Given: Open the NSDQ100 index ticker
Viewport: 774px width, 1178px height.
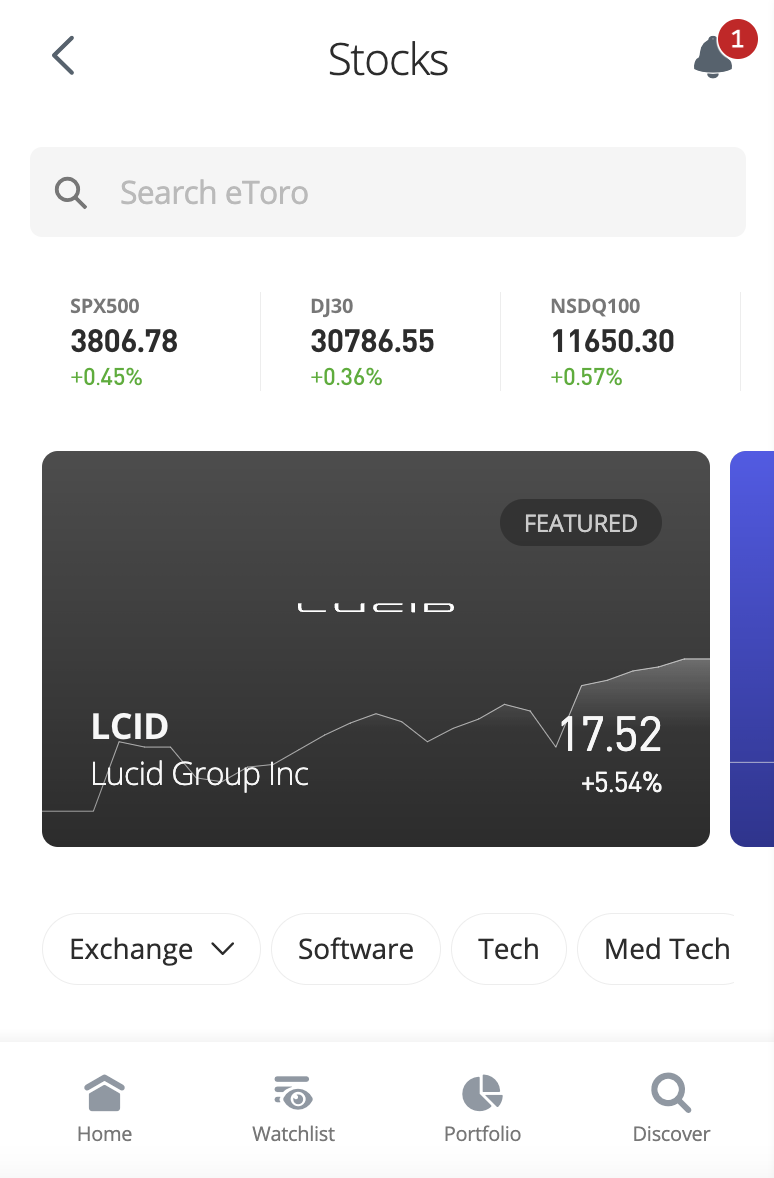Looking at the screenshot, I should point(612,342).
